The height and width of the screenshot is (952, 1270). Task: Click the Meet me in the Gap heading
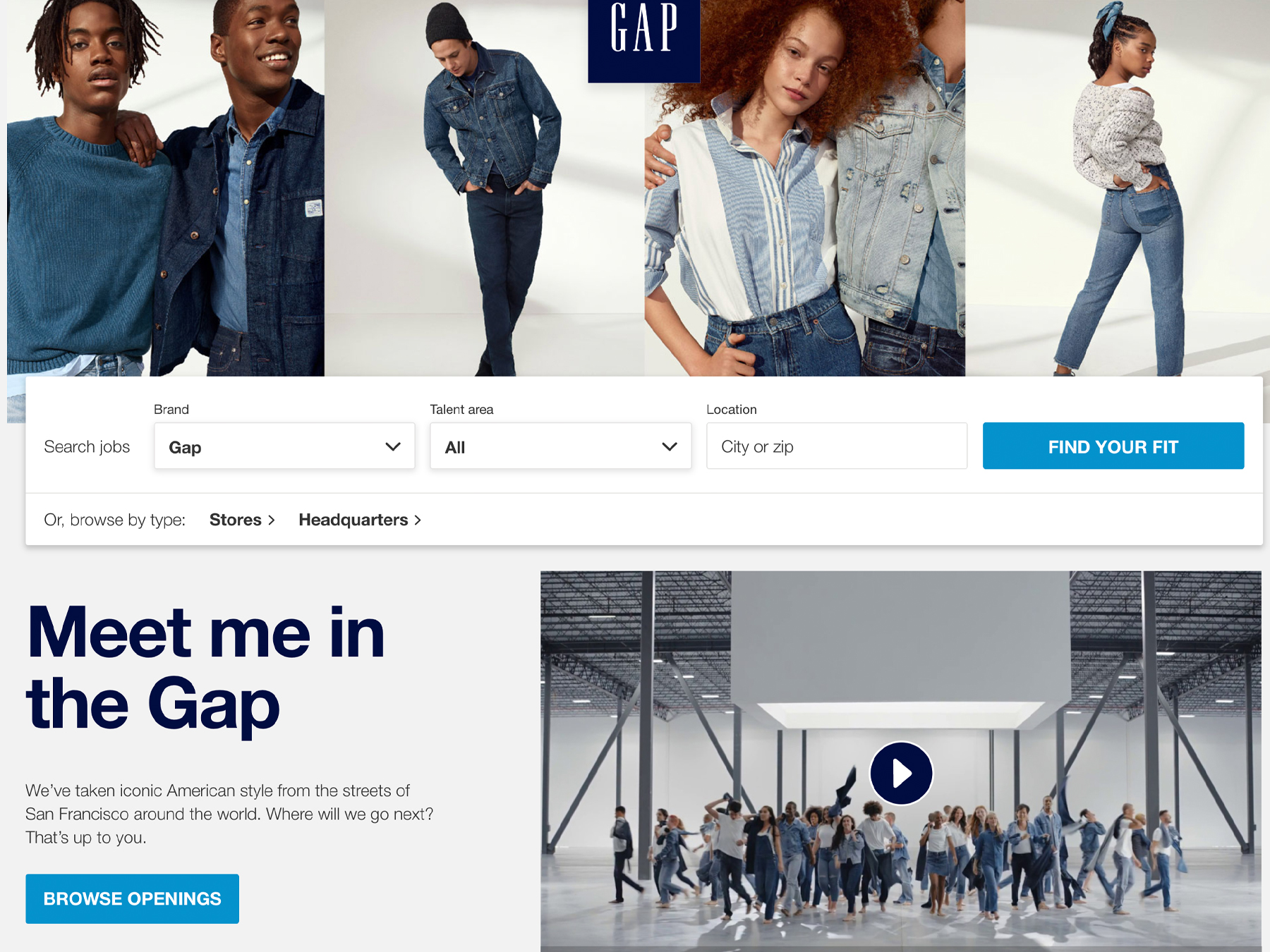(x=205, y=668)
